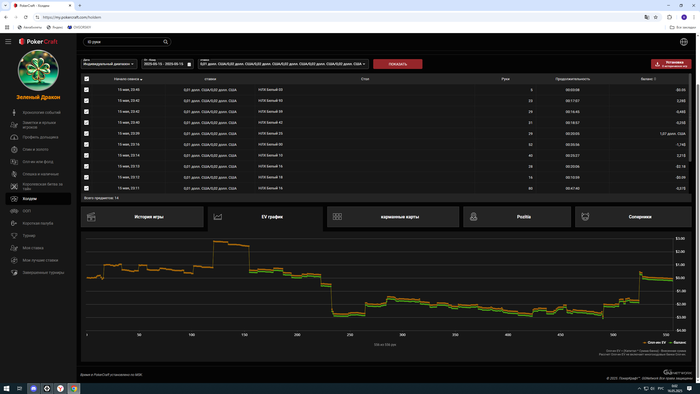Open the globe language icon
Viewport: 700px width, 394px height.
(683, 42)
